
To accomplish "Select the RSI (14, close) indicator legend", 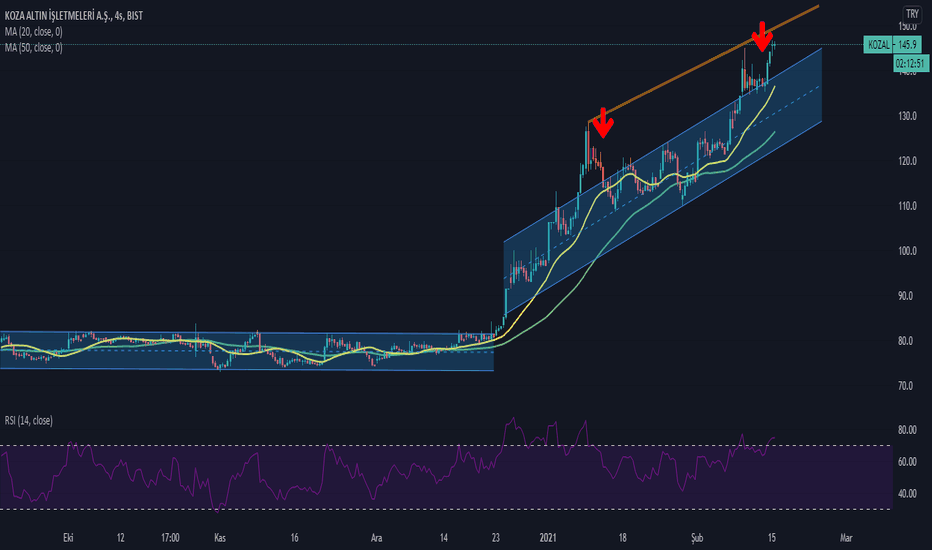I will [x=29, y=420].
